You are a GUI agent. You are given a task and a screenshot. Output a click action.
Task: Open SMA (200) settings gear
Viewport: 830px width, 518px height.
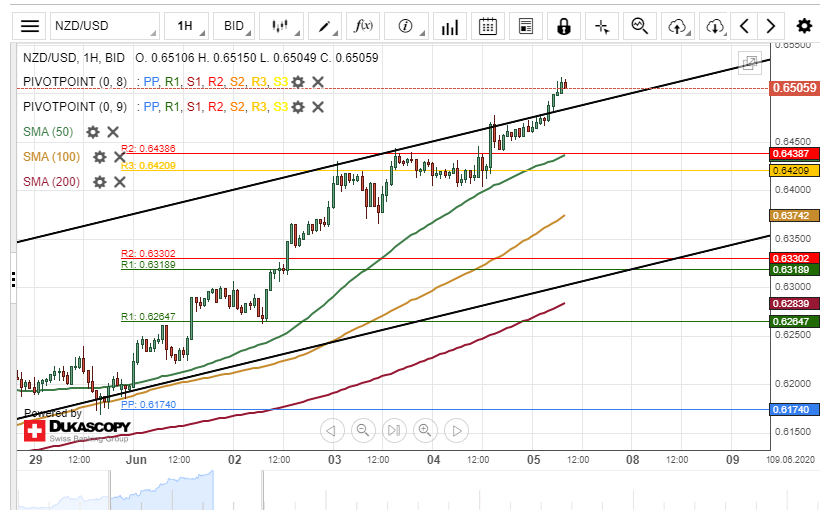tap(100, 182)
